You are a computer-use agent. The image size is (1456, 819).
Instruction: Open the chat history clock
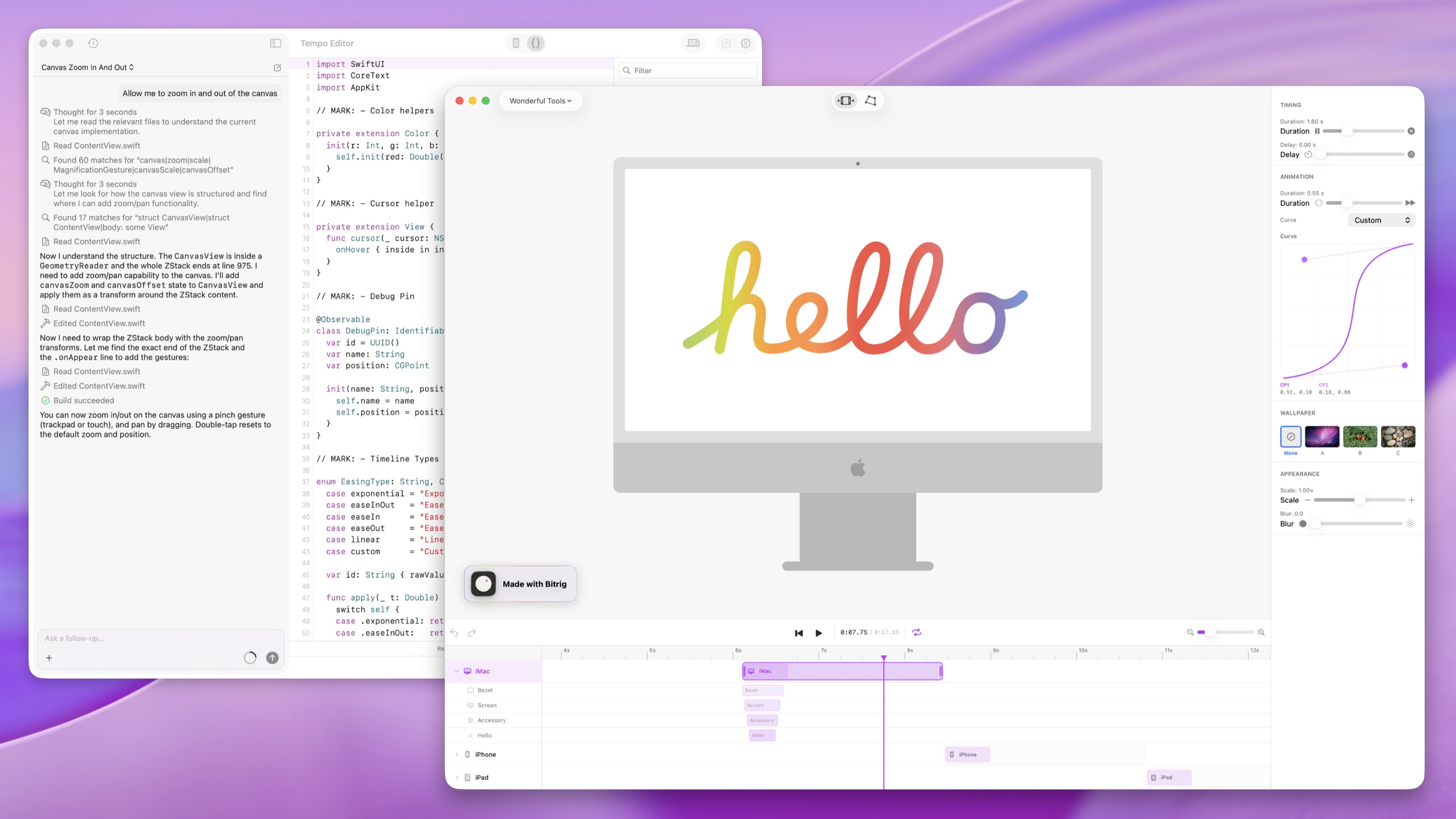(x=93, y=43)
